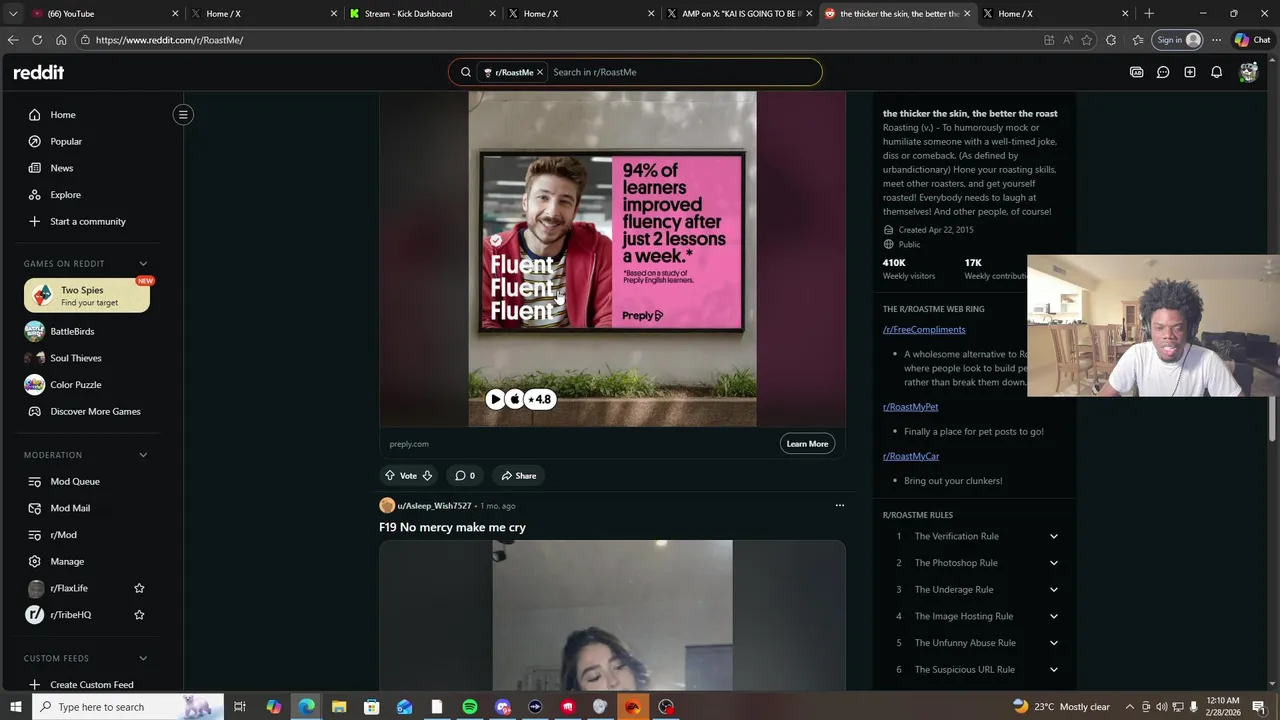
Task: Downvote the Preply ad post
Action: point(427,476)
